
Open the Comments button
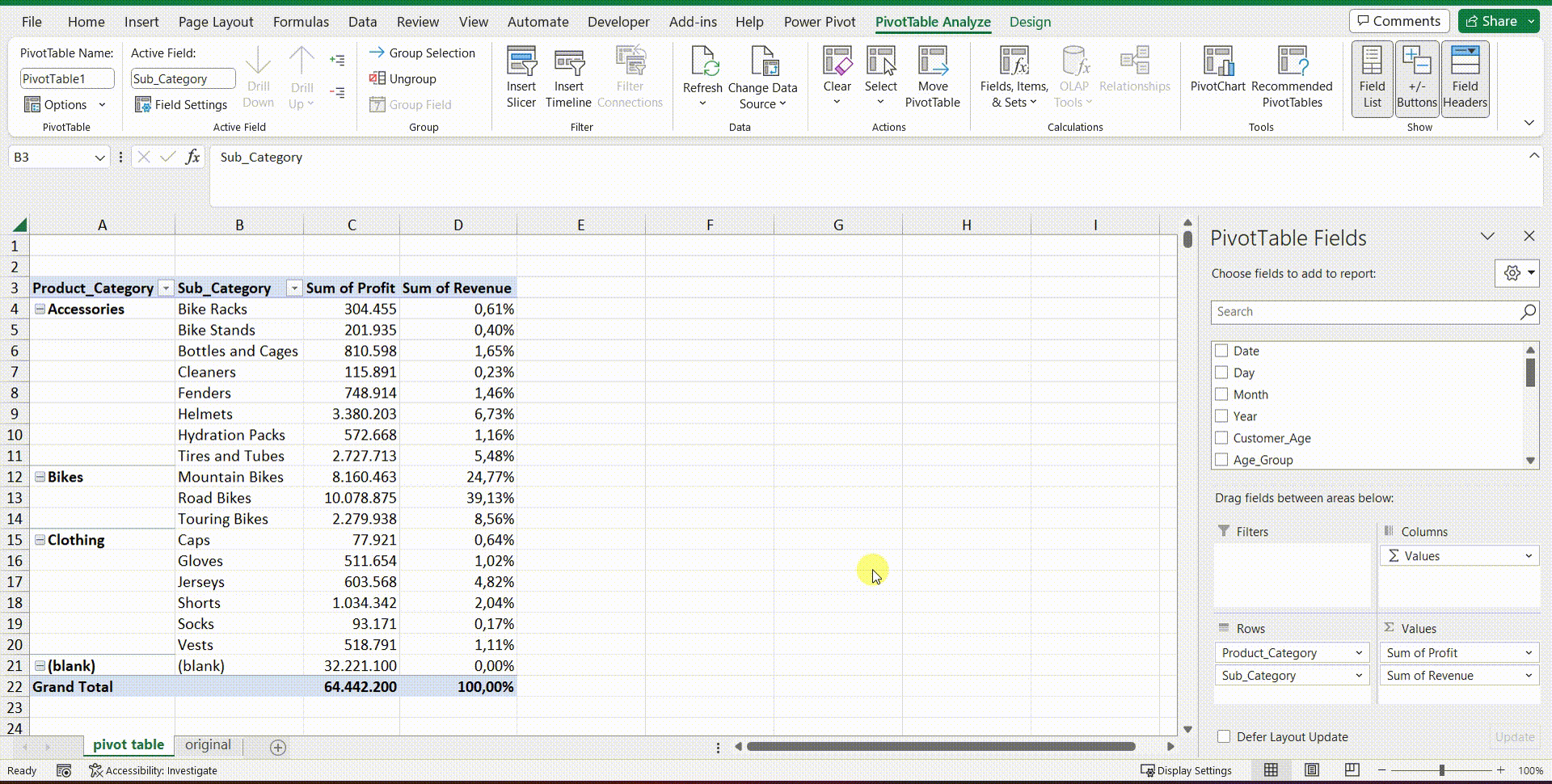[x=1398, y=21]
